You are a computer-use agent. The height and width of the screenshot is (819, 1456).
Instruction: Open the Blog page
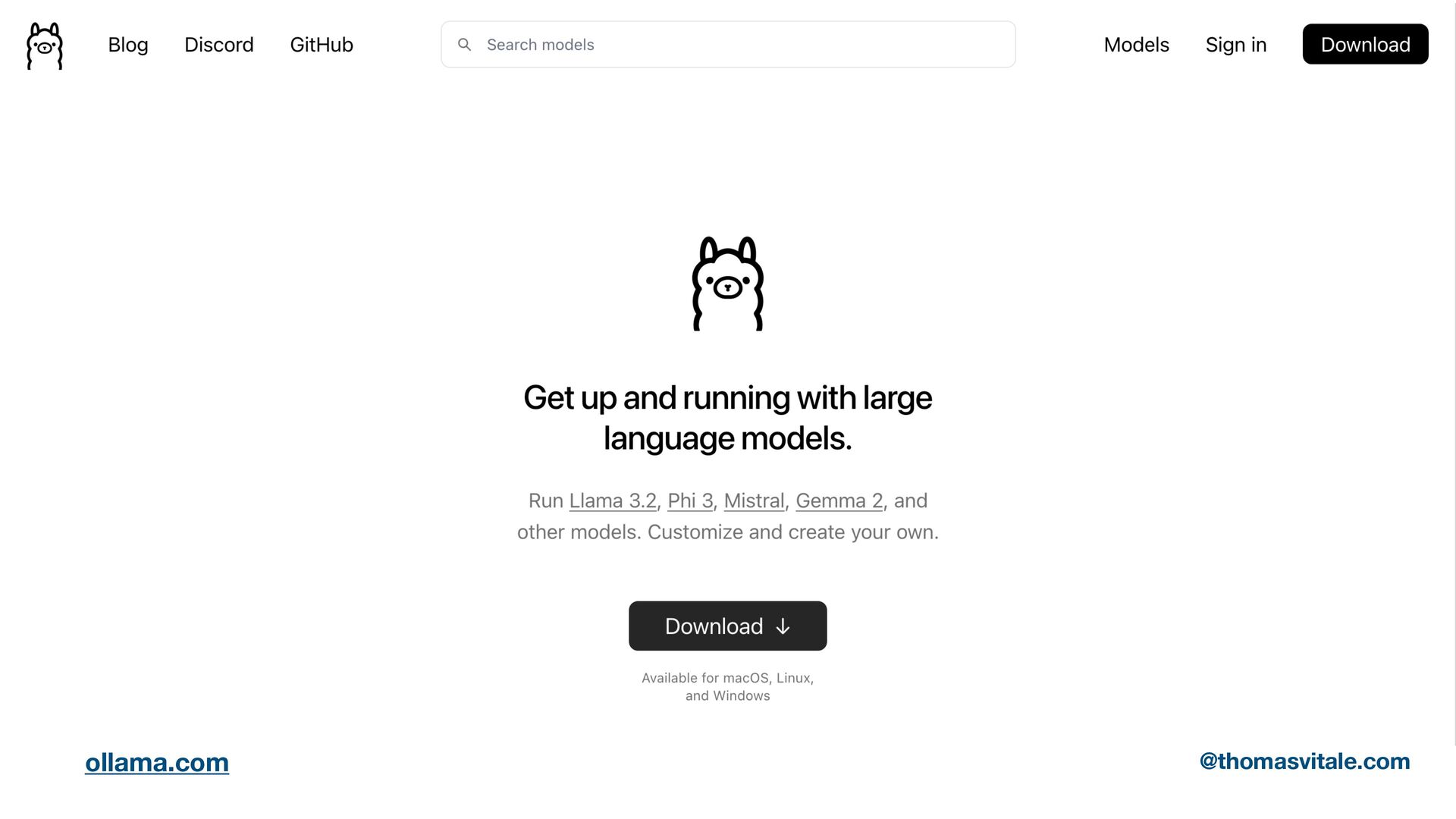(127, 45)
